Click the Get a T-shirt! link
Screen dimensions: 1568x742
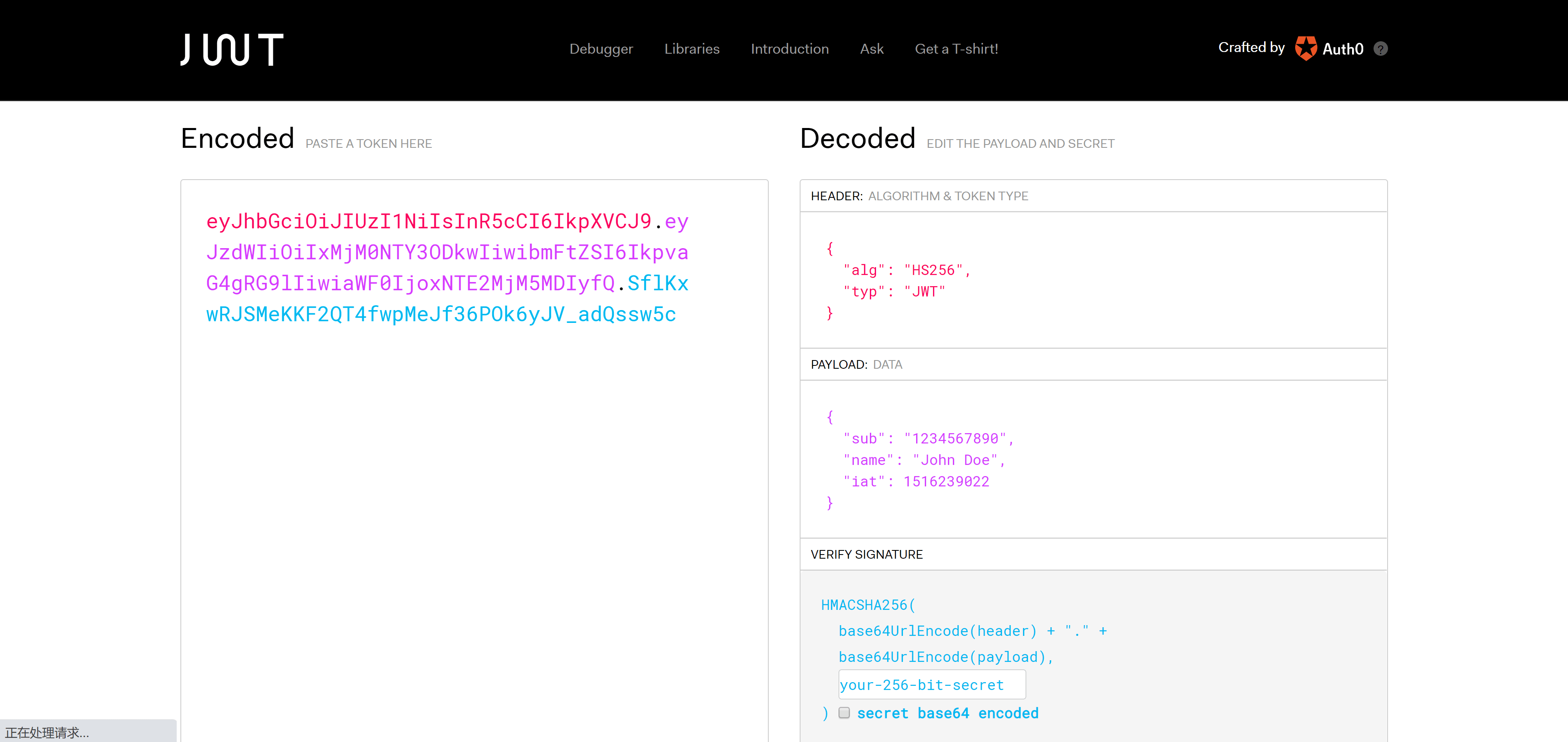tap(956, 49)
